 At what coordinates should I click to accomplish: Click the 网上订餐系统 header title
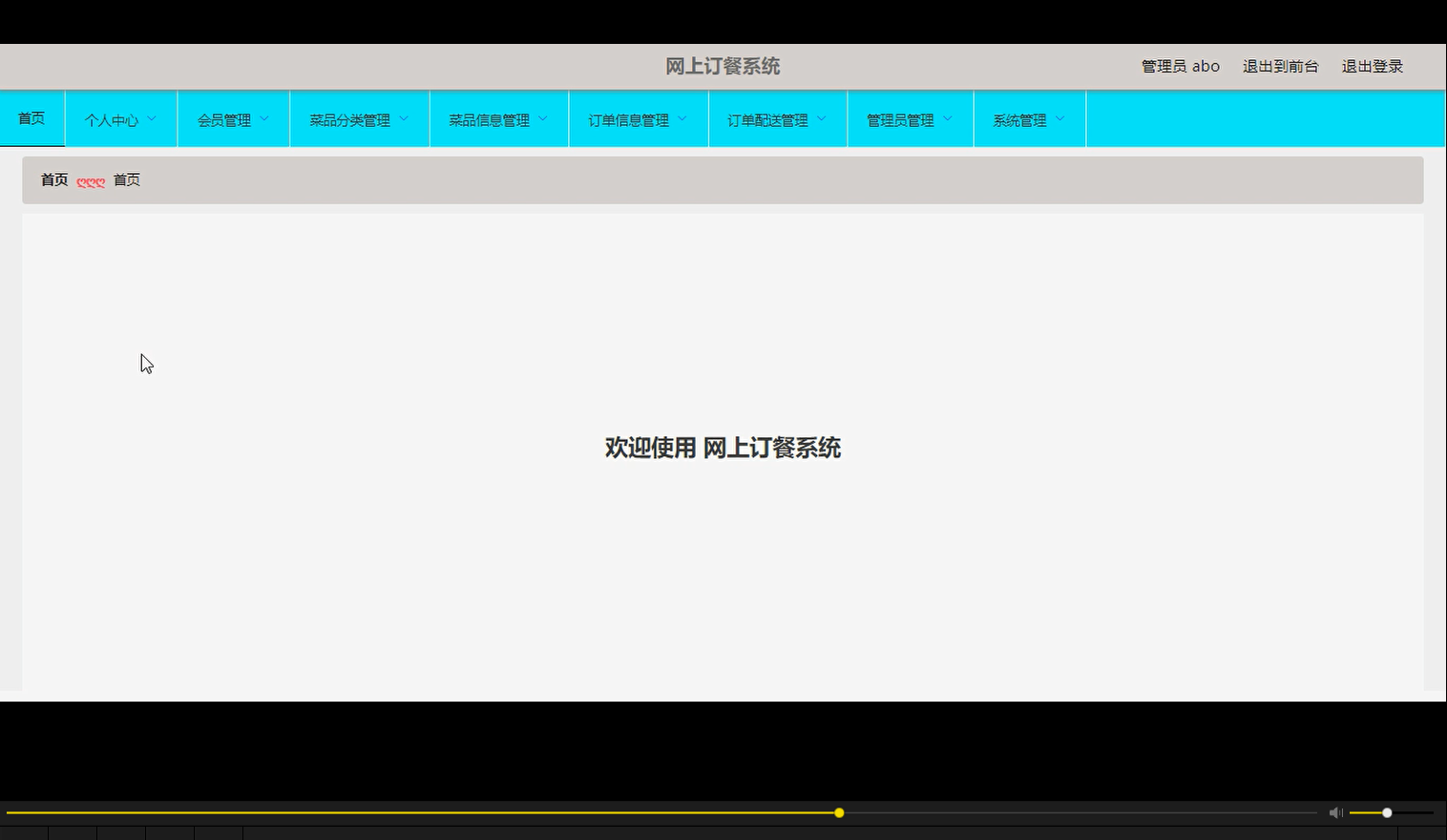(722, 66)
